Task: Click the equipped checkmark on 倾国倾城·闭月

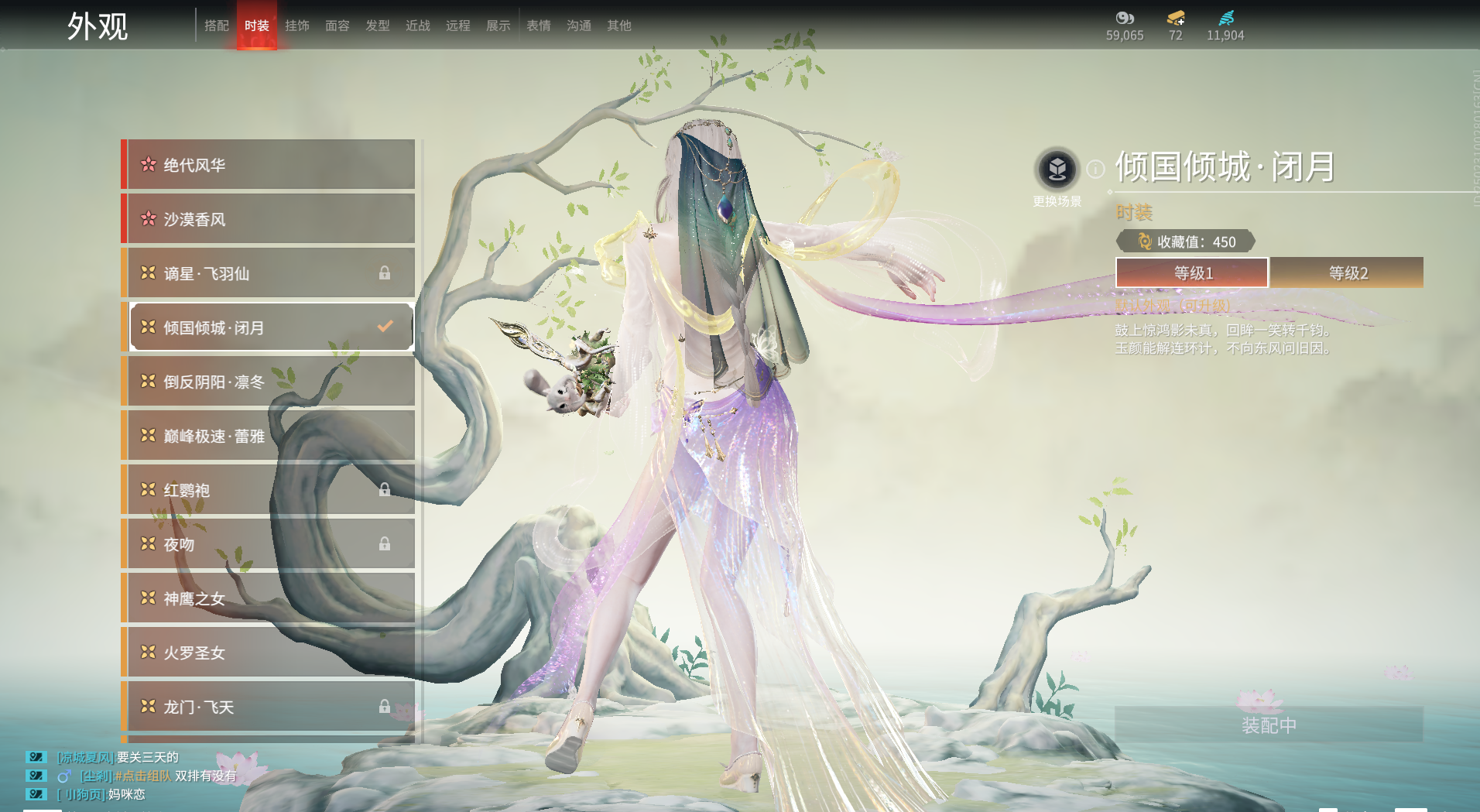Action: point(385,327)
